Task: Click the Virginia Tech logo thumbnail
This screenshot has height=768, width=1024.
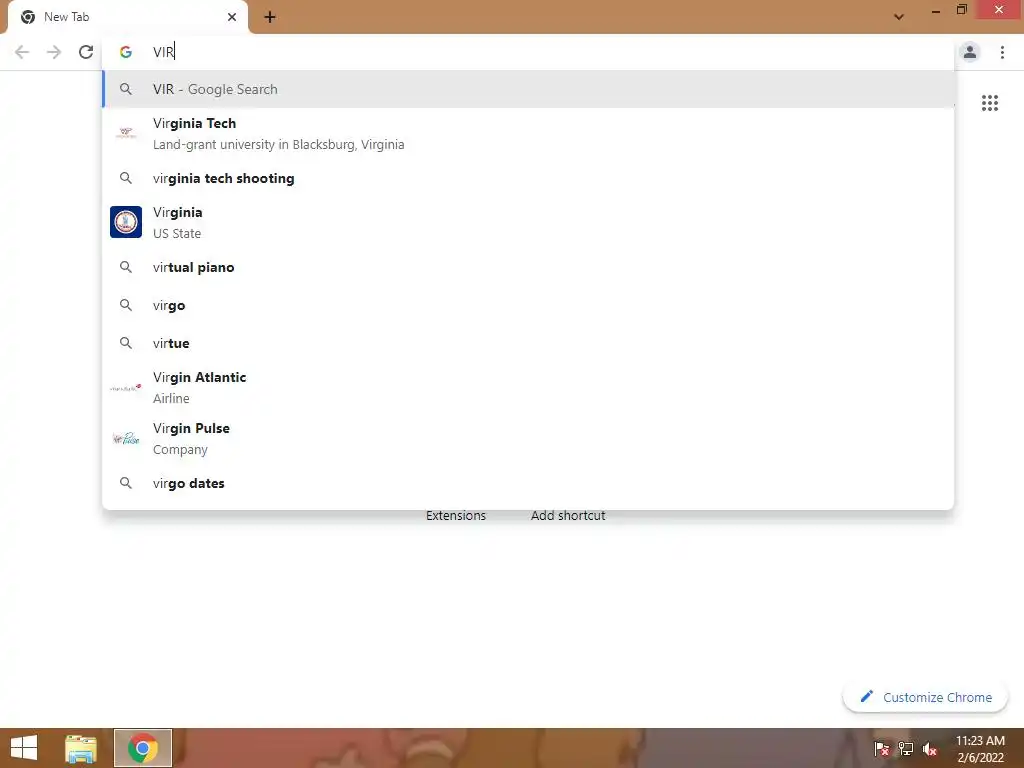Action: (x=126, y=133)
